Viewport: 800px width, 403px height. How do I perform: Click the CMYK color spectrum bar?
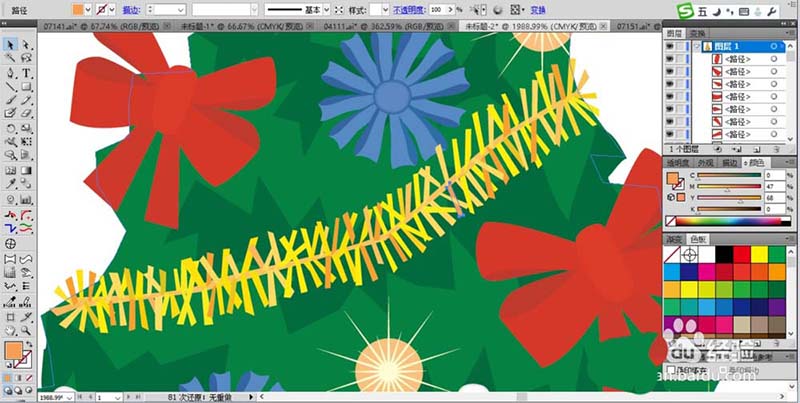click(729, 221)
